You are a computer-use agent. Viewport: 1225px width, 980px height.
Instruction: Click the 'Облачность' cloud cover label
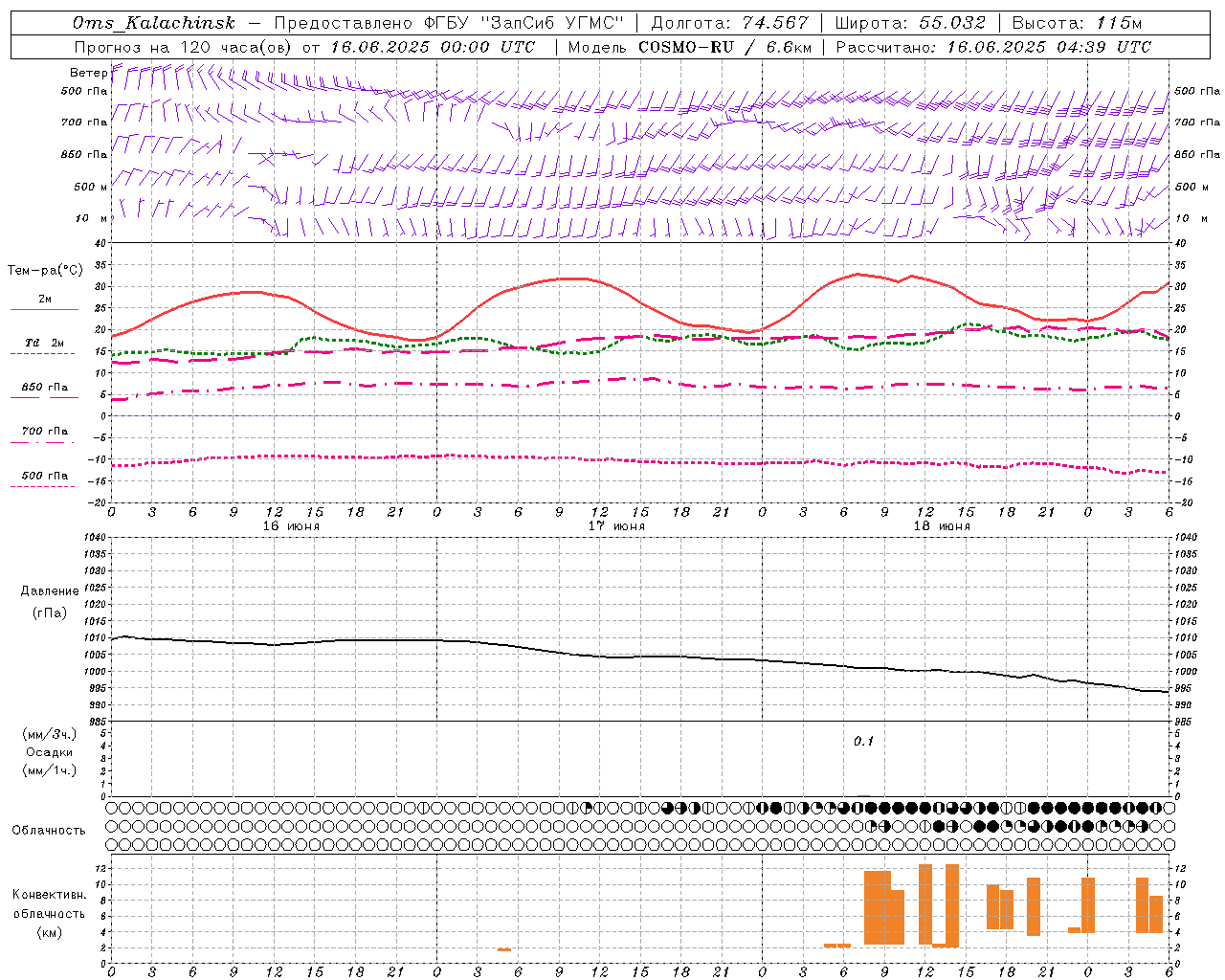(49, 831)
